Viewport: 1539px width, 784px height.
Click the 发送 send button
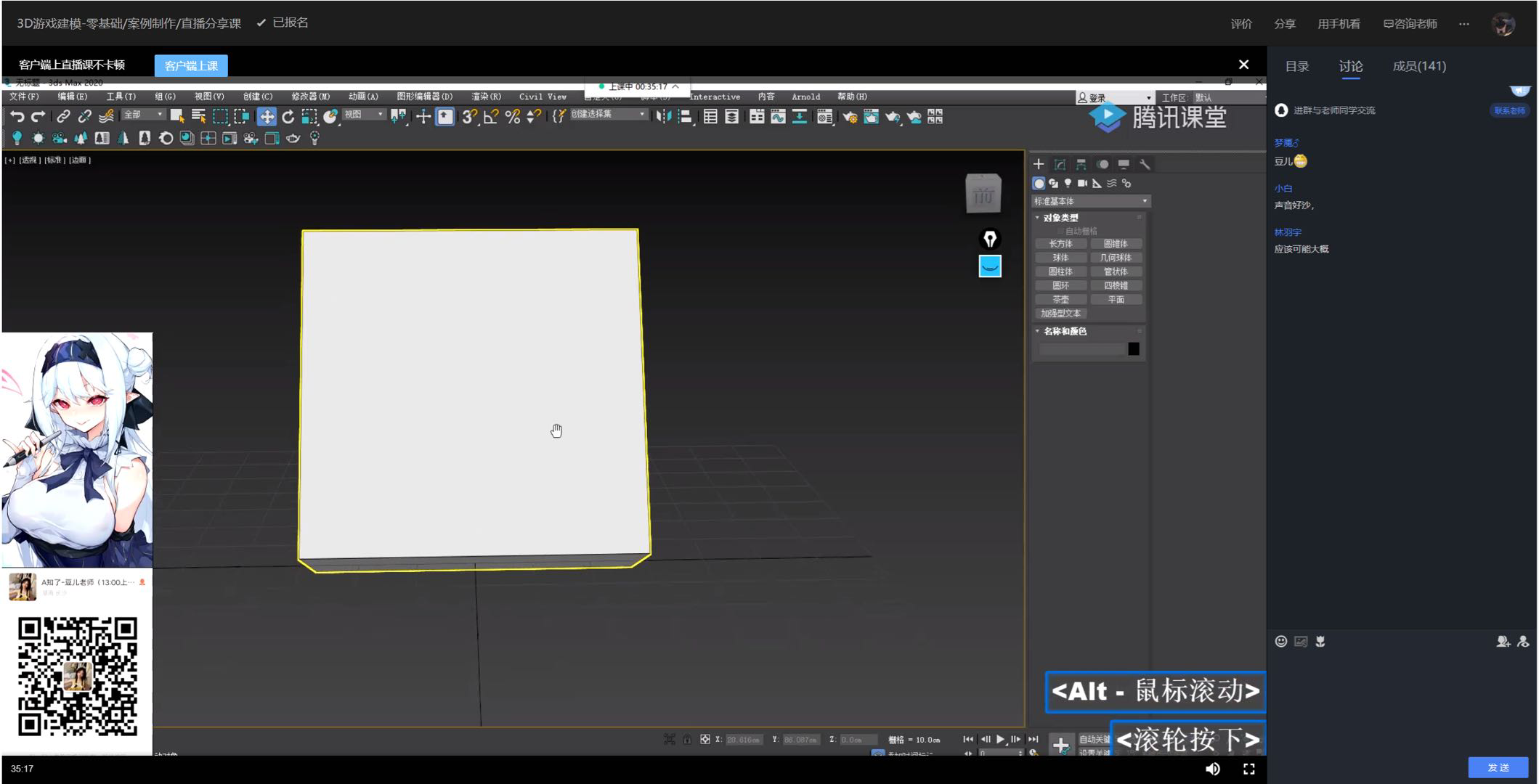pos(1497,767)
